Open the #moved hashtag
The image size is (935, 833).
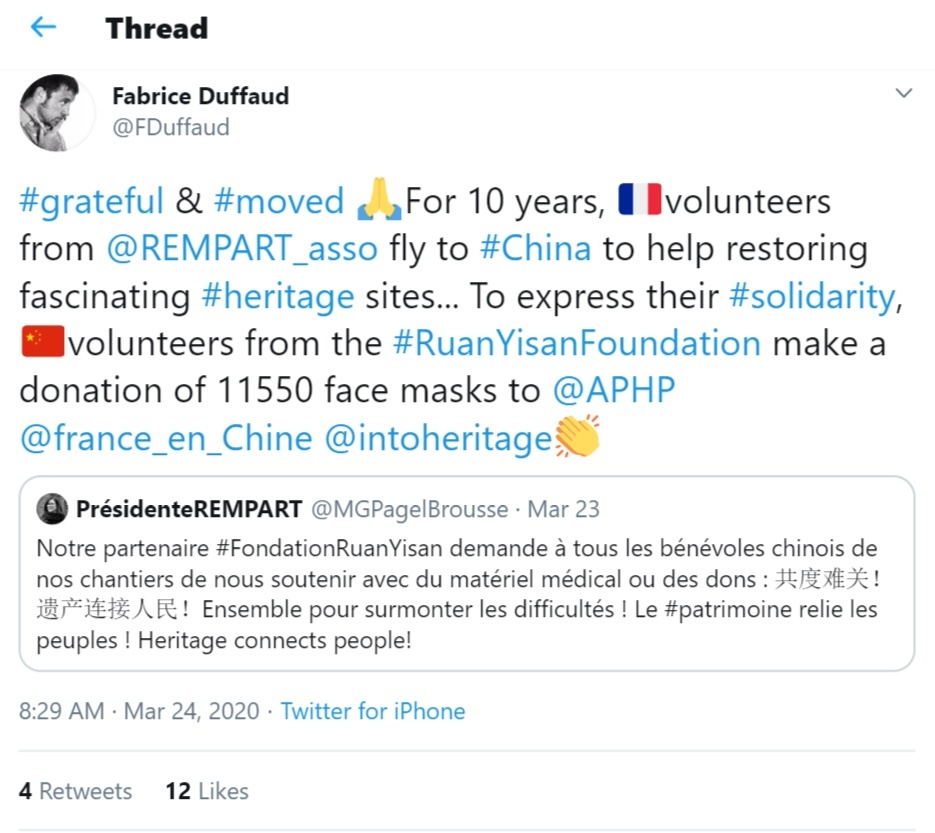click(278, 201)
